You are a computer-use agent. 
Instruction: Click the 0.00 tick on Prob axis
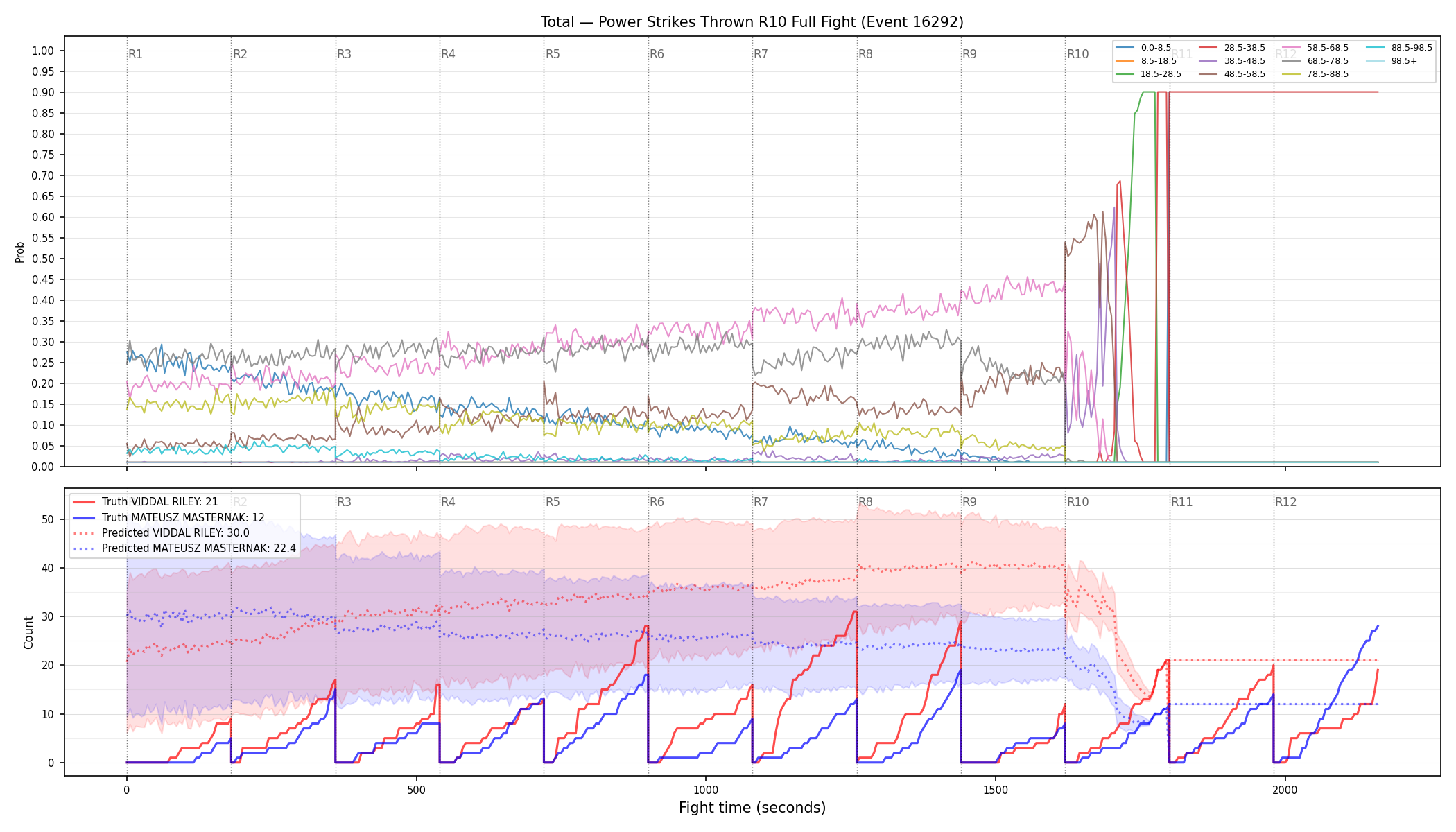click(x=43, y=467)
